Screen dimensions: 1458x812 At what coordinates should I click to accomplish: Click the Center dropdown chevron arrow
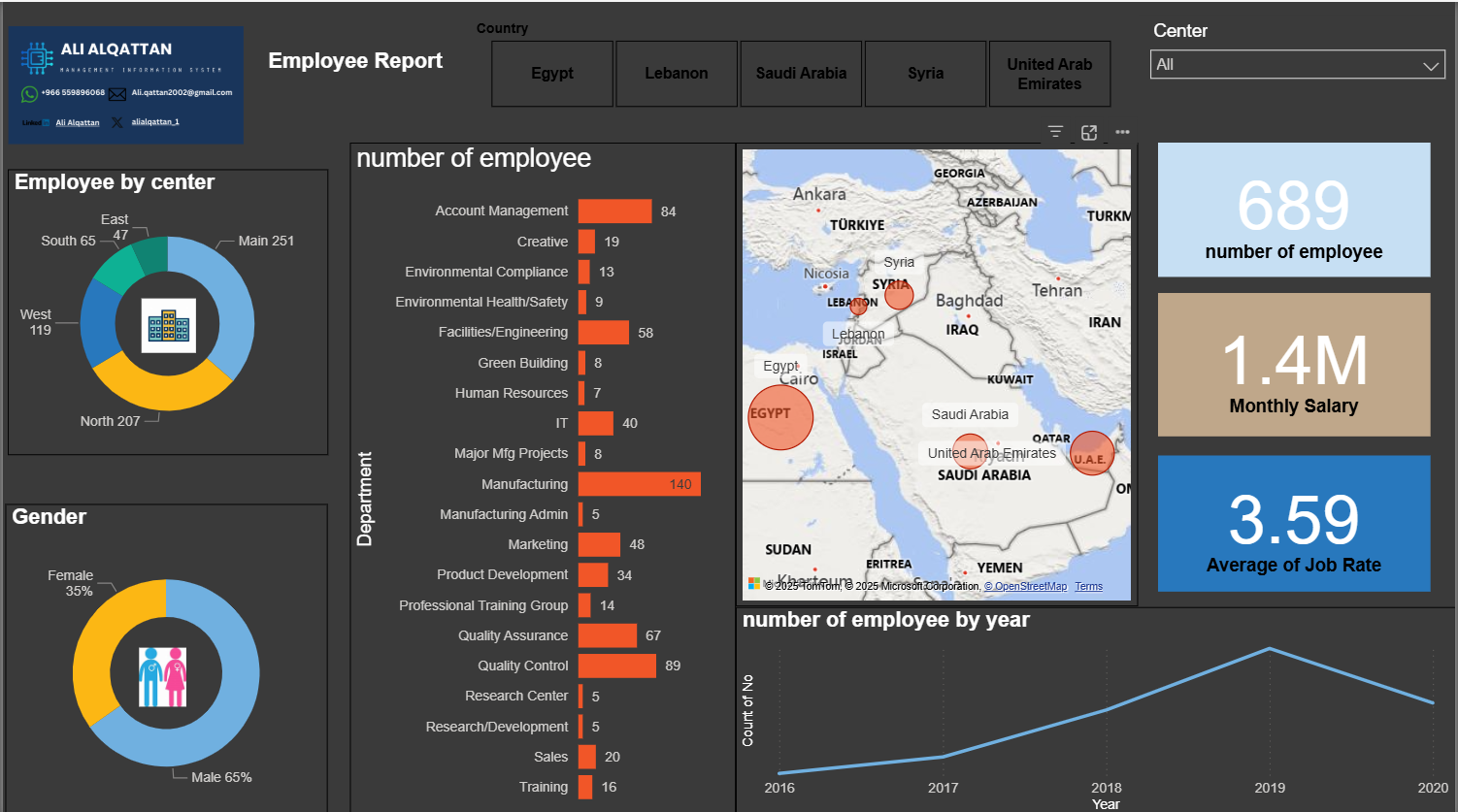[1430, 66]
